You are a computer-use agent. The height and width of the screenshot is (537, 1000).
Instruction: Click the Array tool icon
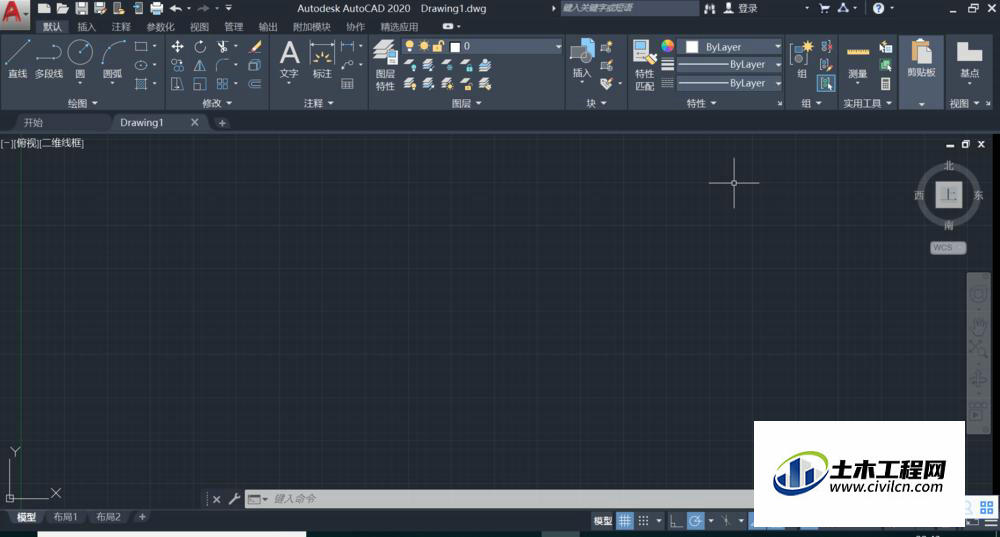point(222,84)
